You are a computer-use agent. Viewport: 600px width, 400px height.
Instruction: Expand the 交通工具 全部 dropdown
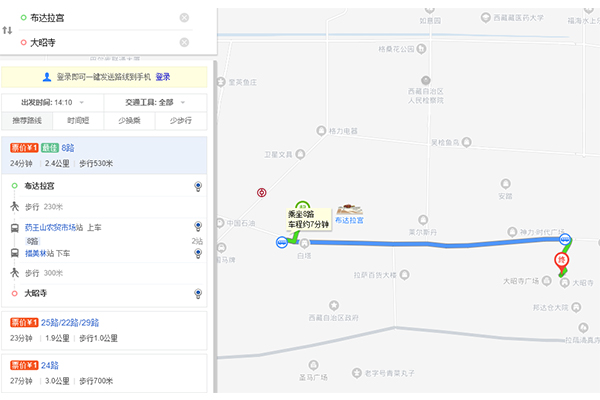point(155,102)
